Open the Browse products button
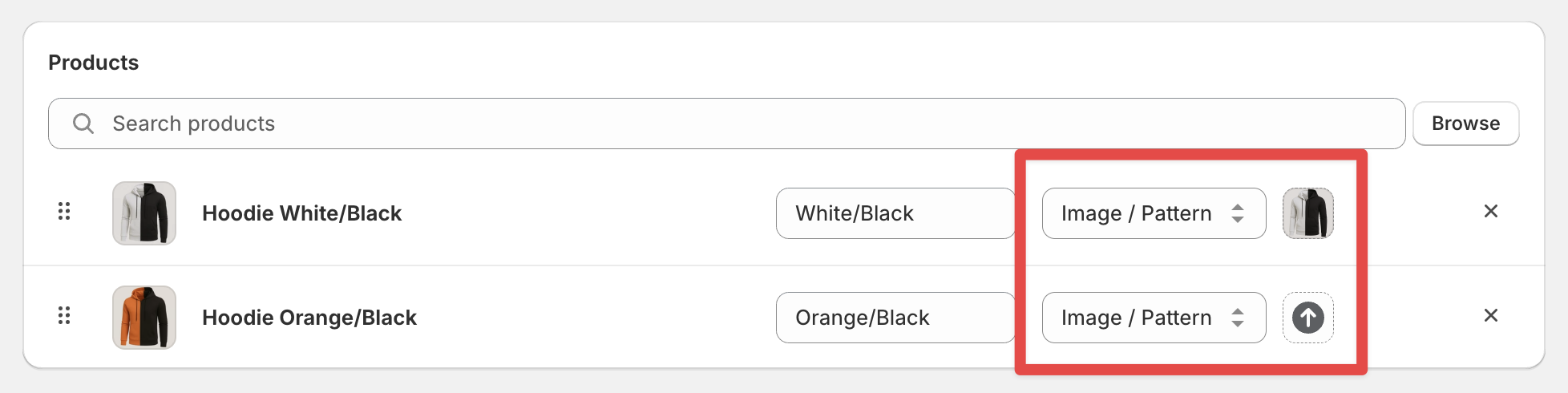1568x393 pixels. click(x=1465, y=124)
